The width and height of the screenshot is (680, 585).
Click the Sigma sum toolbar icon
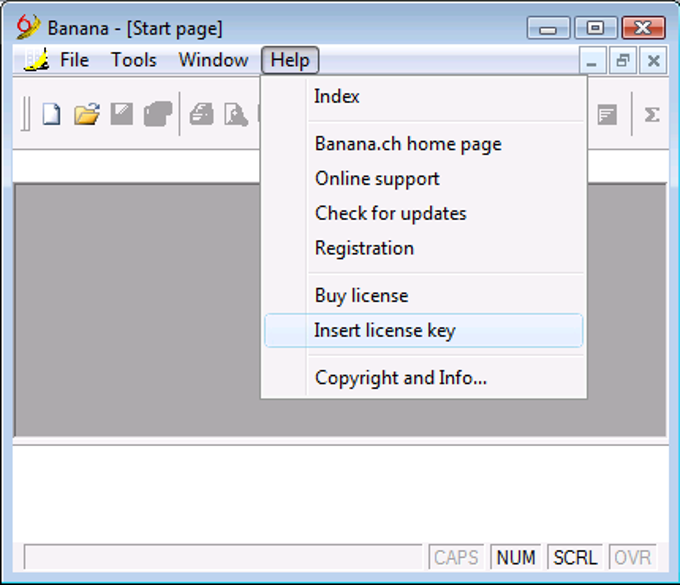point(652,114)
